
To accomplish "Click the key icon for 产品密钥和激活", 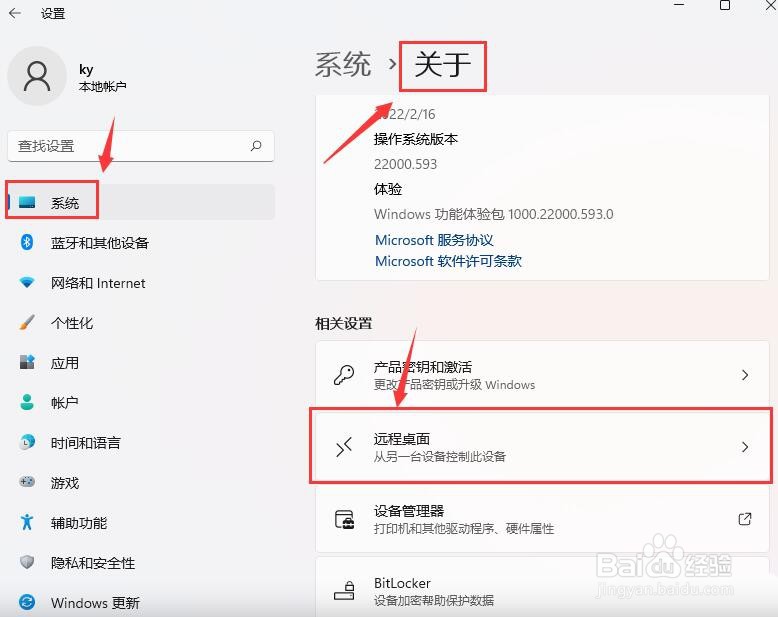I will [x=344, y=375].
